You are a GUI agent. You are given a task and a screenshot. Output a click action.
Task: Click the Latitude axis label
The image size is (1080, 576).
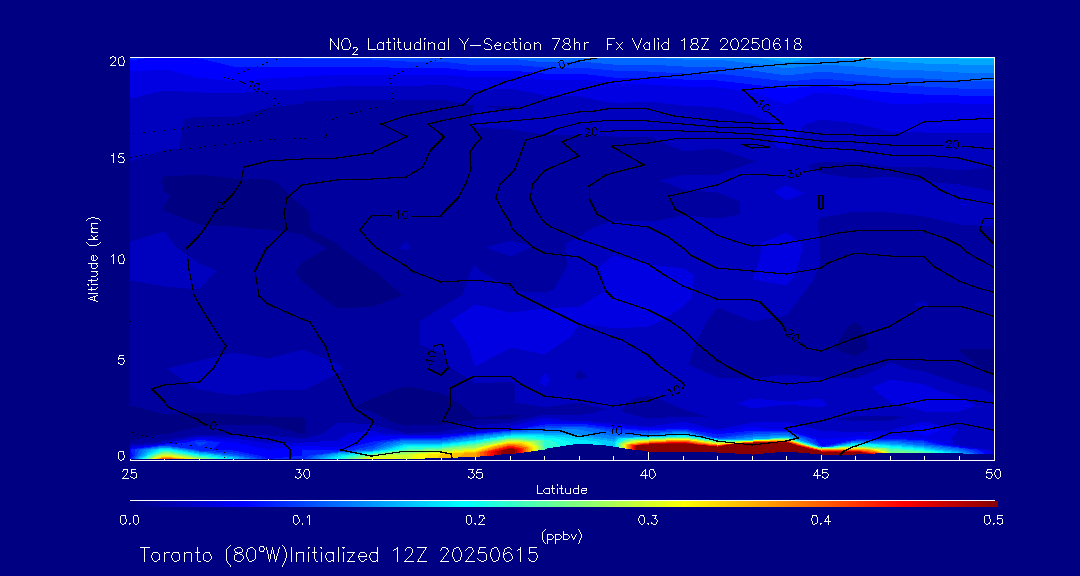pos(562,490)
